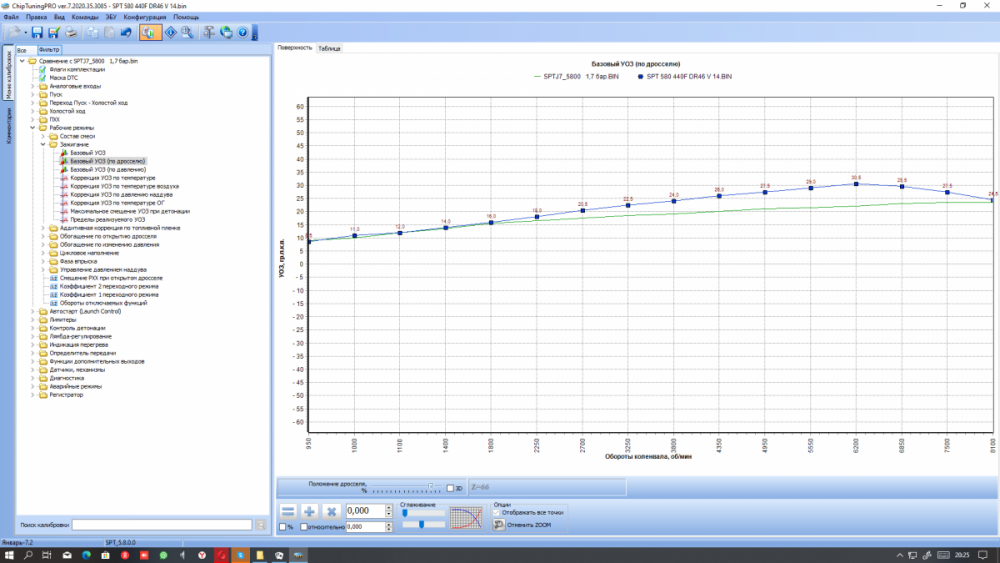Click the blue undo arrow icon
Viewport: 1000px width, 563px height.
point(126,33)
